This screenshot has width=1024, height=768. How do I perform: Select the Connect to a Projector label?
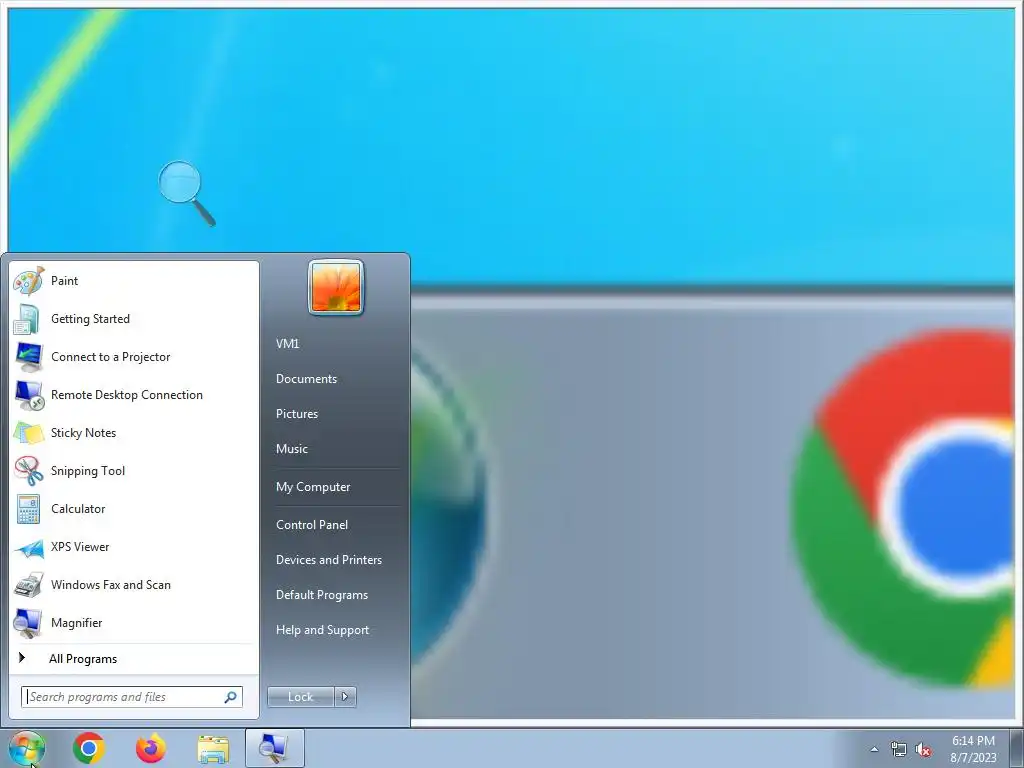(x=110, y=357)
